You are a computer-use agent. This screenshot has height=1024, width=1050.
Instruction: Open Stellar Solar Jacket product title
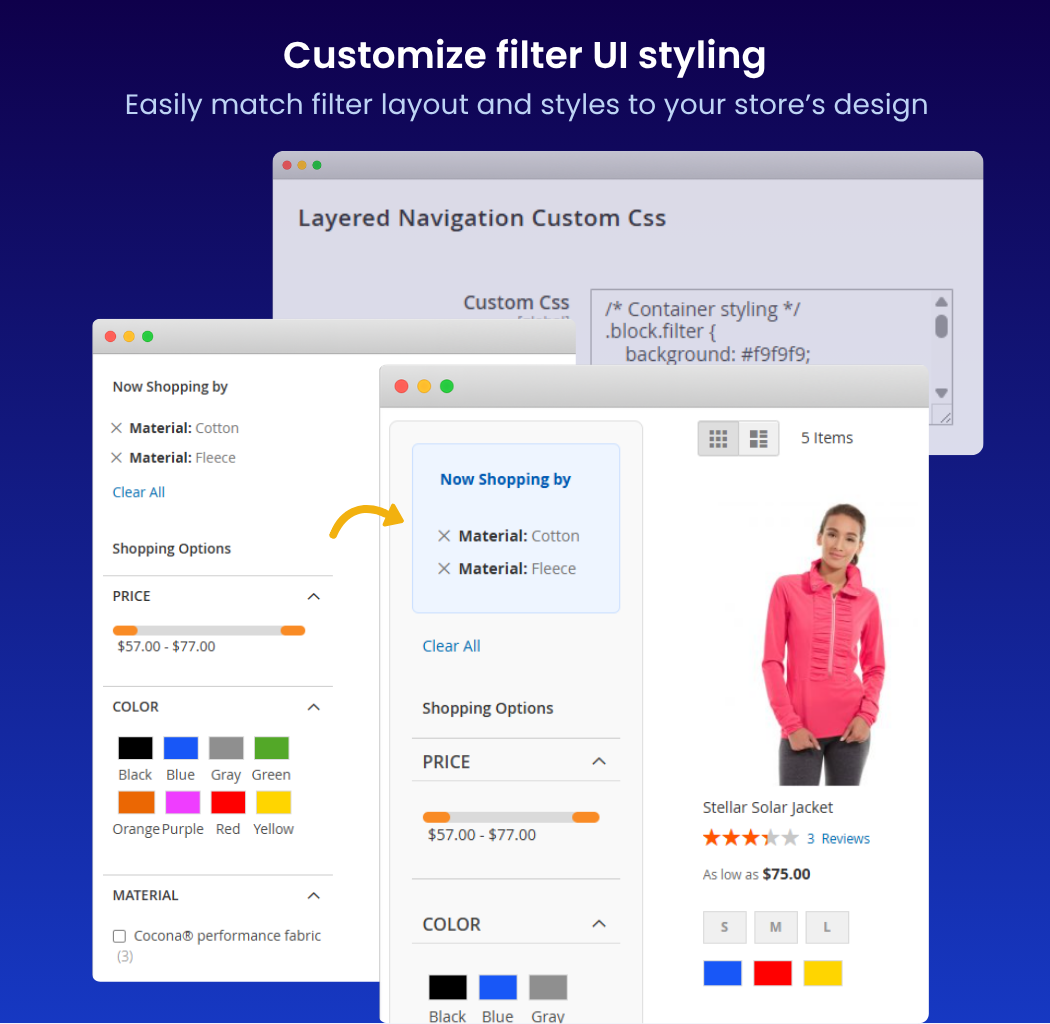pyautogui.click(x=767, y=808)
